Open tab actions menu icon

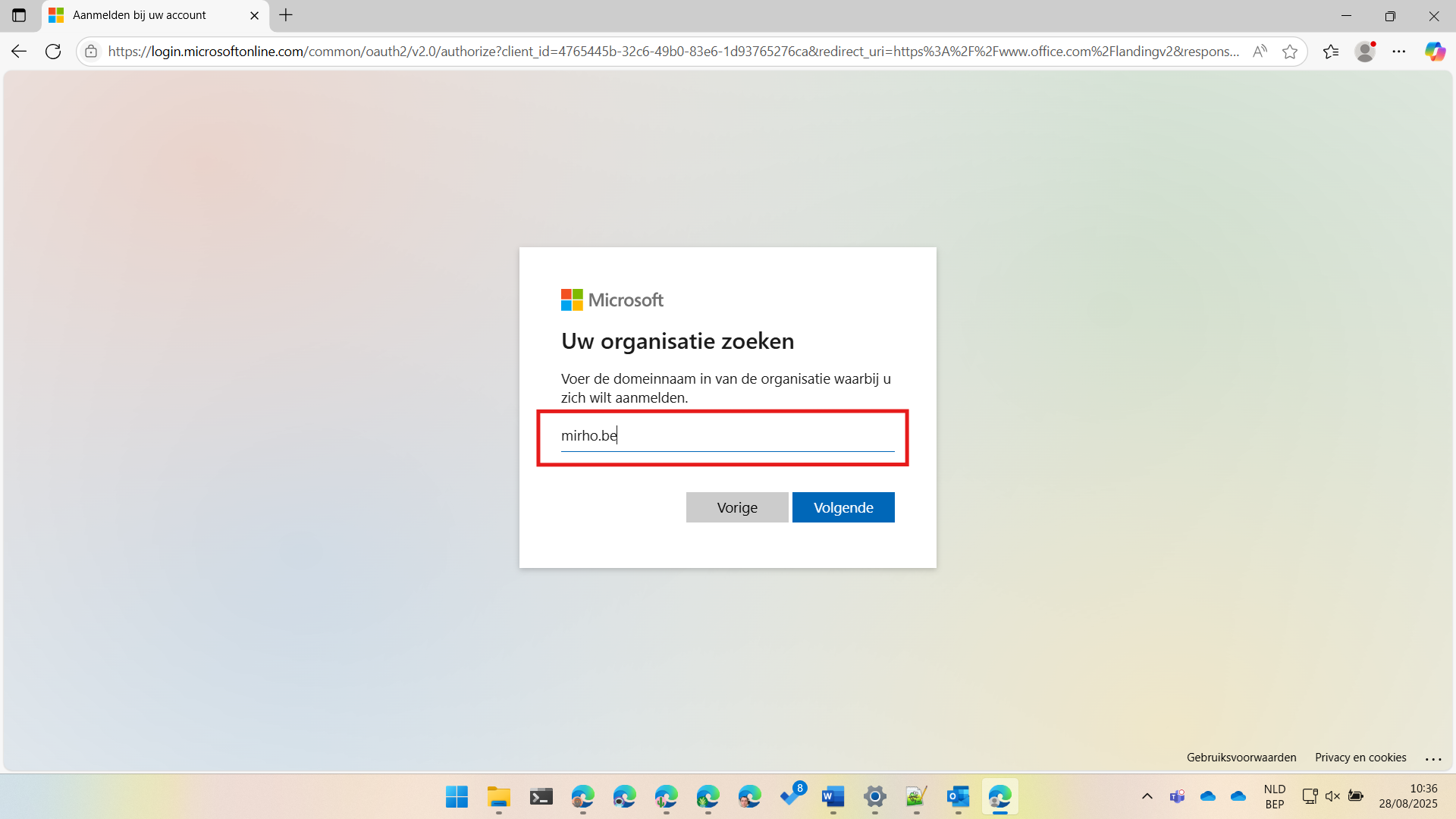pyautogui.click(x=19, y=15)
